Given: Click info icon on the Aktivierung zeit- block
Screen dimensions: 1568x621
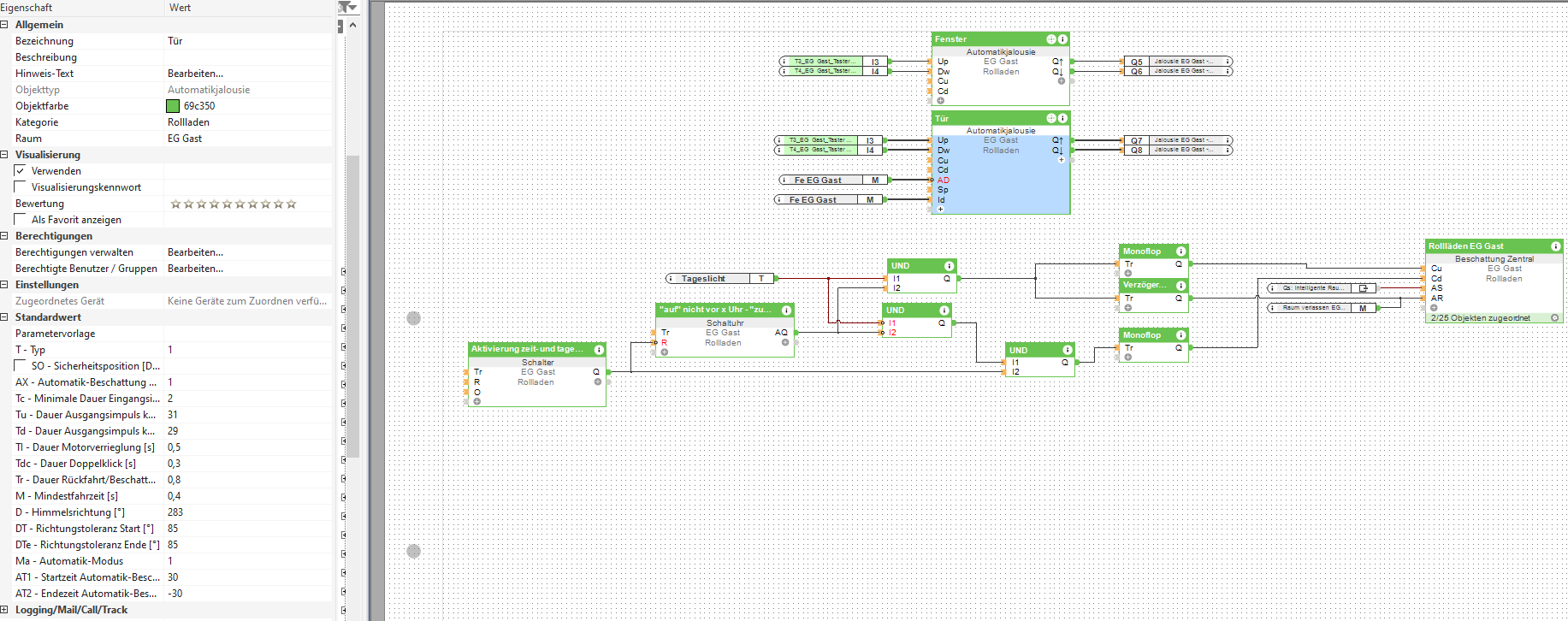Looking at the screenshot, I should tap(599, 350).
